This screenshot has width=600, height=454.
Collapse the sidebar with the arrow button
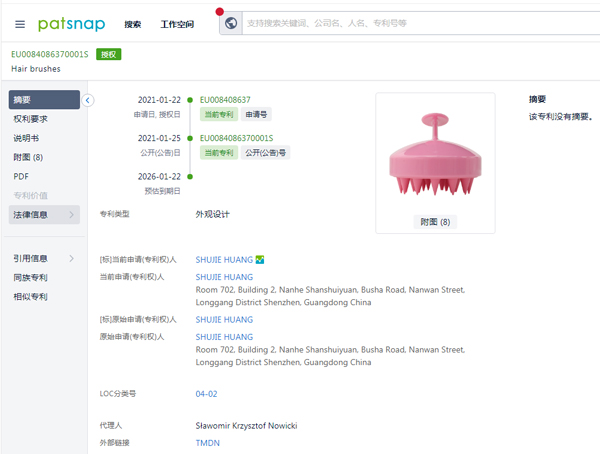click(x=88, y=100)
